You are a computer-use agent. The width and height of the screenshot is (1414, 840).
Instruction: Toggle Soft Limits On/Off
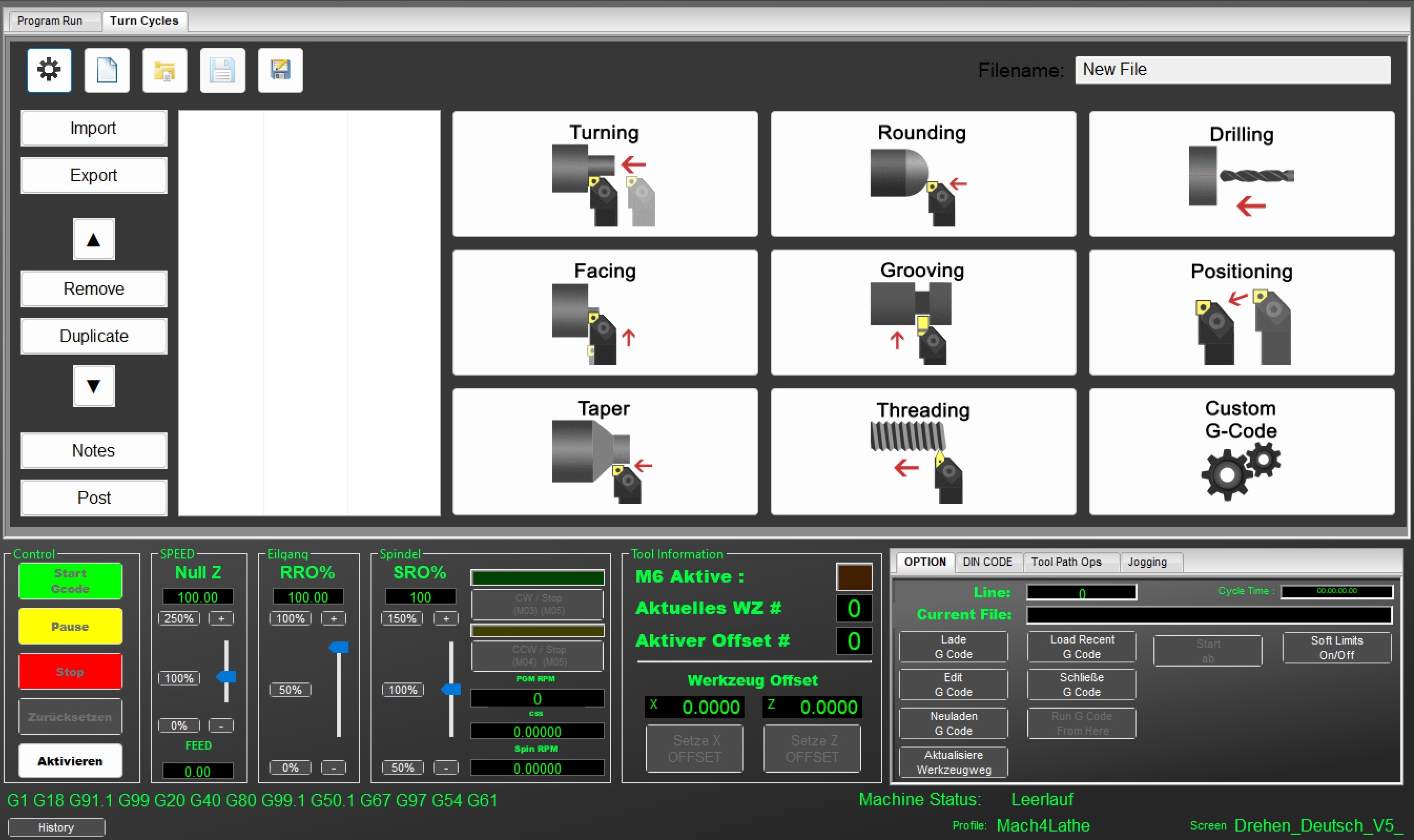pyautogui.click(x=1337, y=648)
